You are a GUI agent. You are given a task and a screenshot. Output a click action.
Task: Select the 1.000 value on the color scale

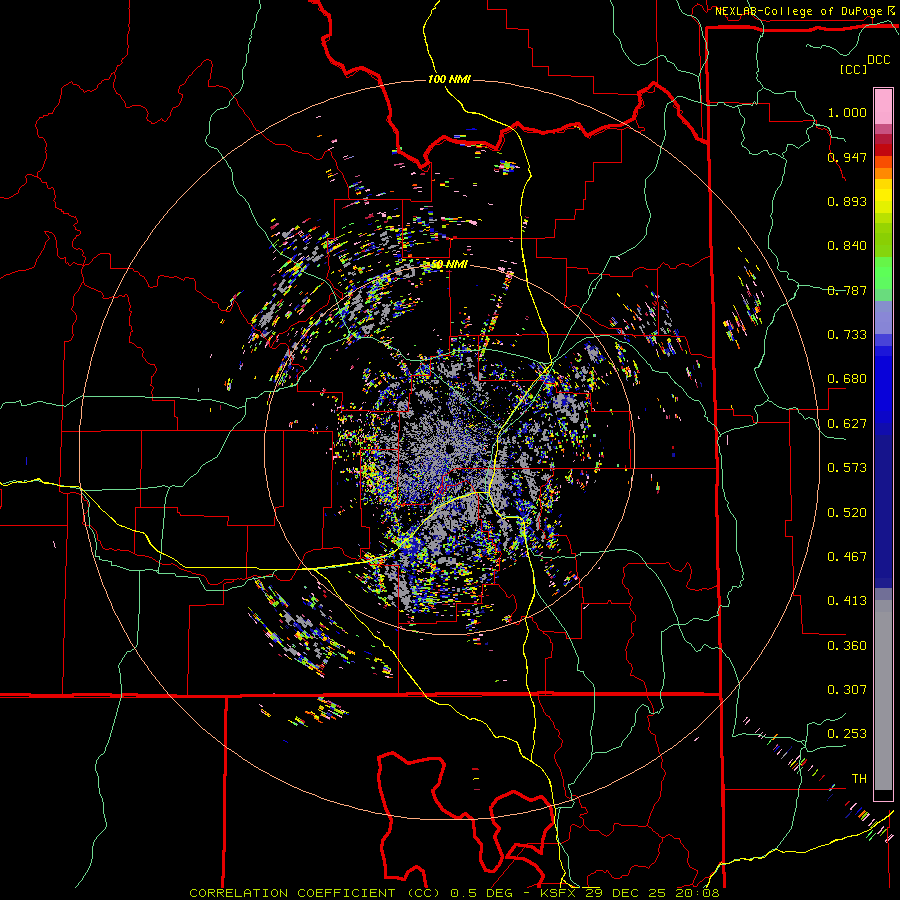coord(847,112)
